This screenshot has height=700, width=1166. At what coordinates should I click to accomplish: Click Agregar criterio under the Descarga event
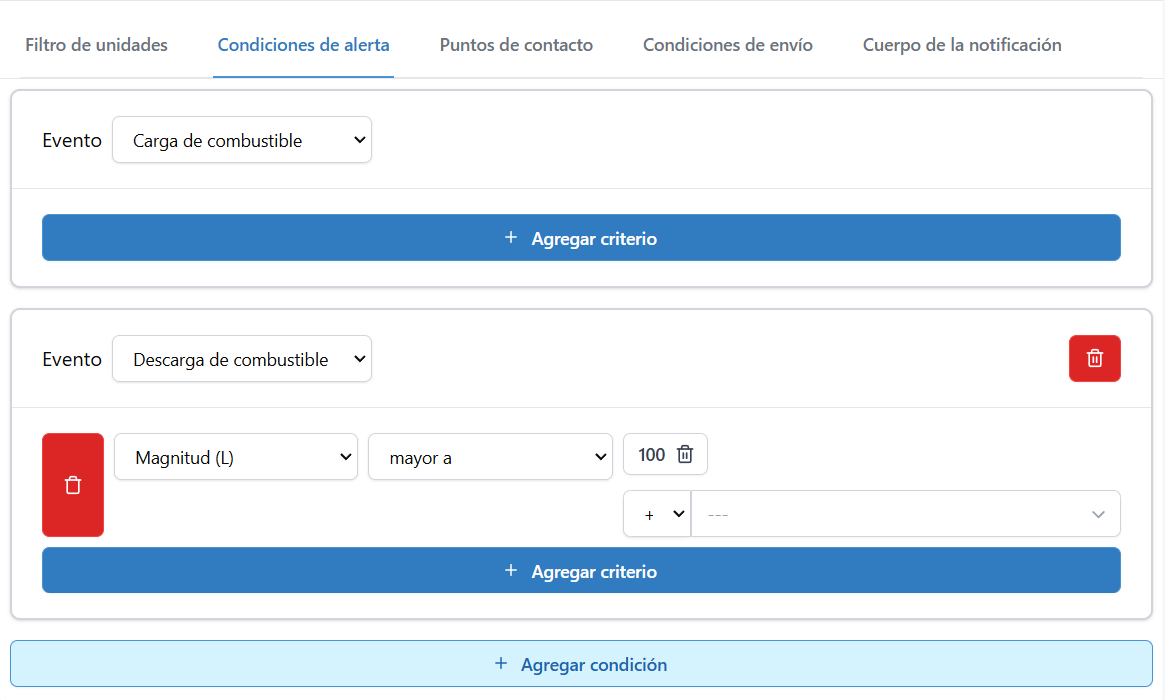581,571
